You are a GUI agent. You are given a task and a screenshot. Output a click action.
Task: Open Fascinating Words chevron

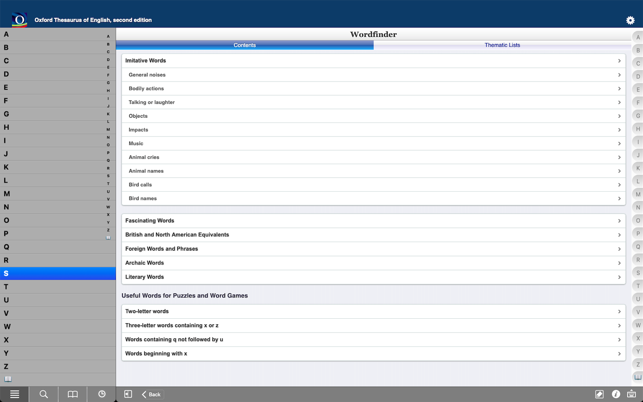[x=619, y=221]
